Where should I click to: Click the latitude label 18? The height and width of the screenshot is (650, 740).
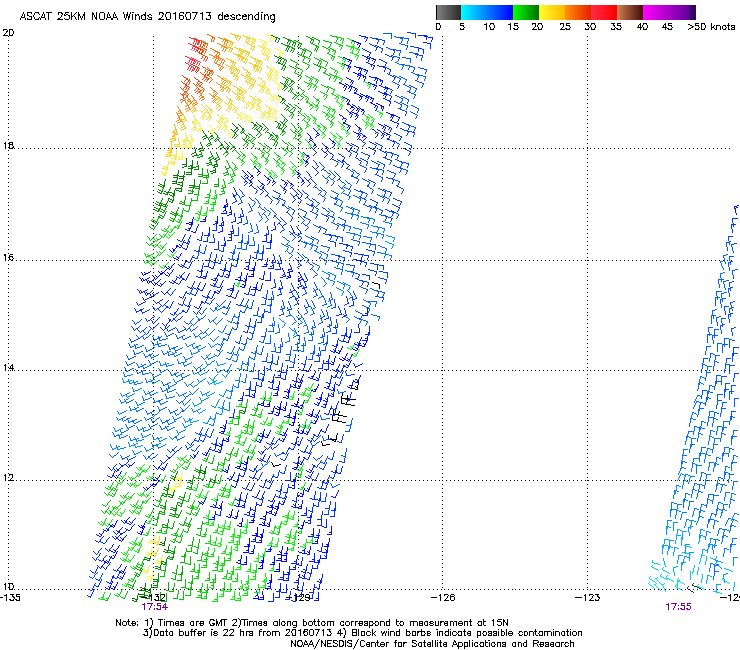pyautogui.click(x=8, y=145)
